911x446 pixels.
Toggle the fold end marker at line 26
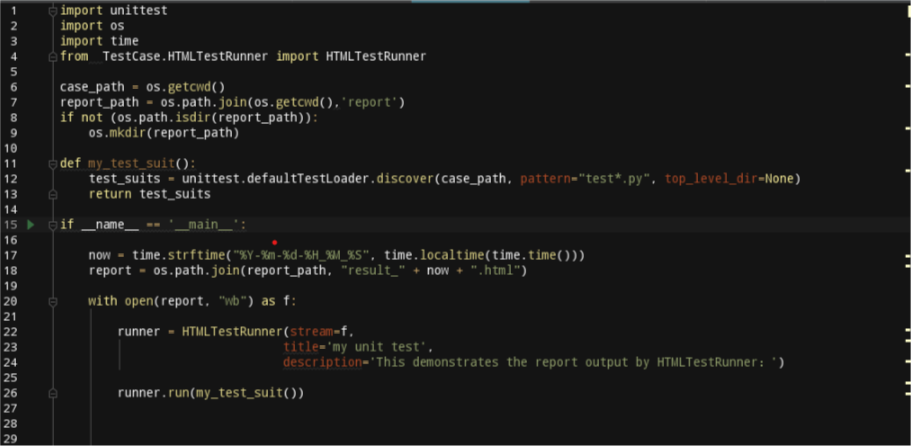53,393
